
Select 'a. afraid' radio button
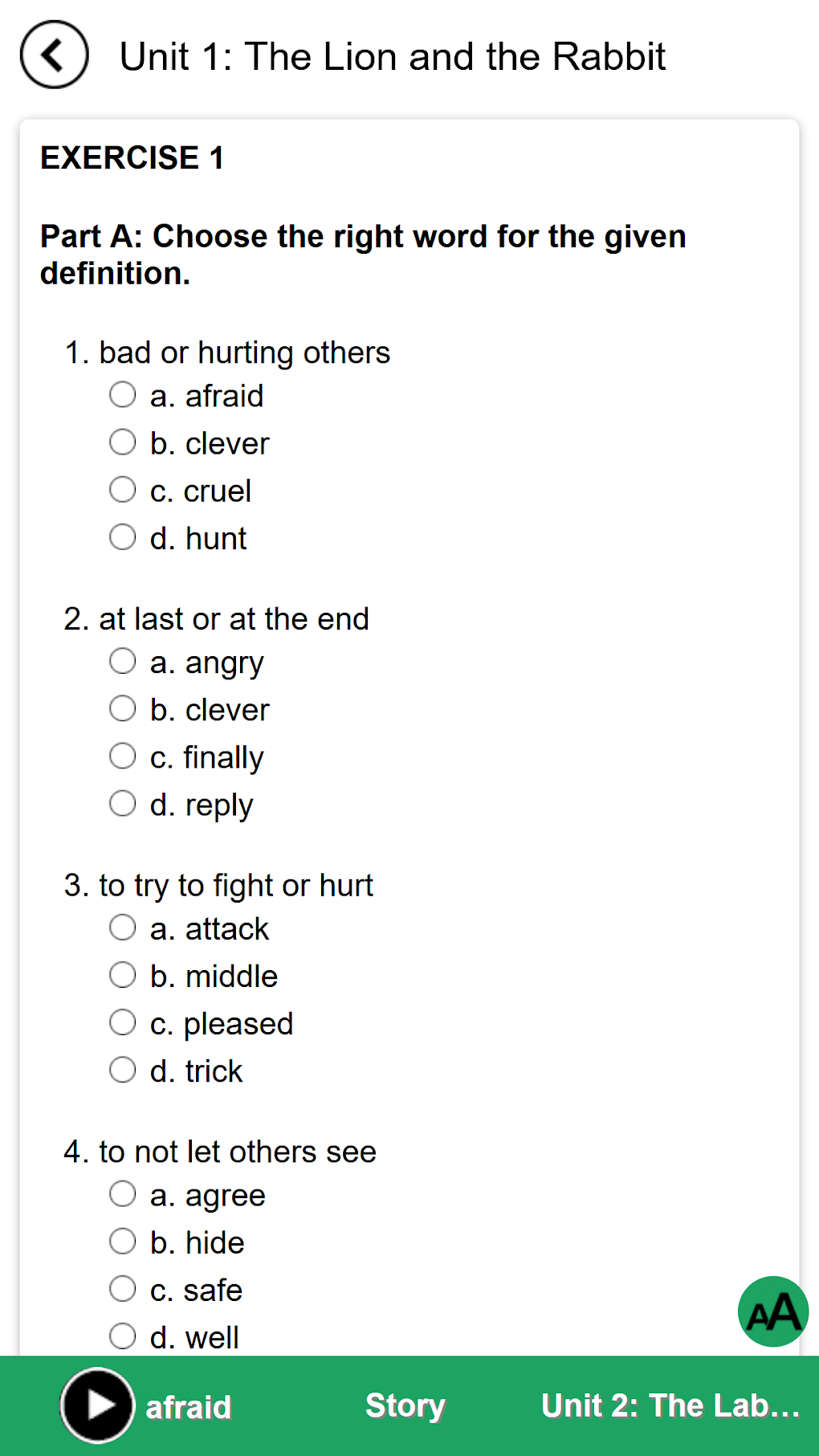123,395
